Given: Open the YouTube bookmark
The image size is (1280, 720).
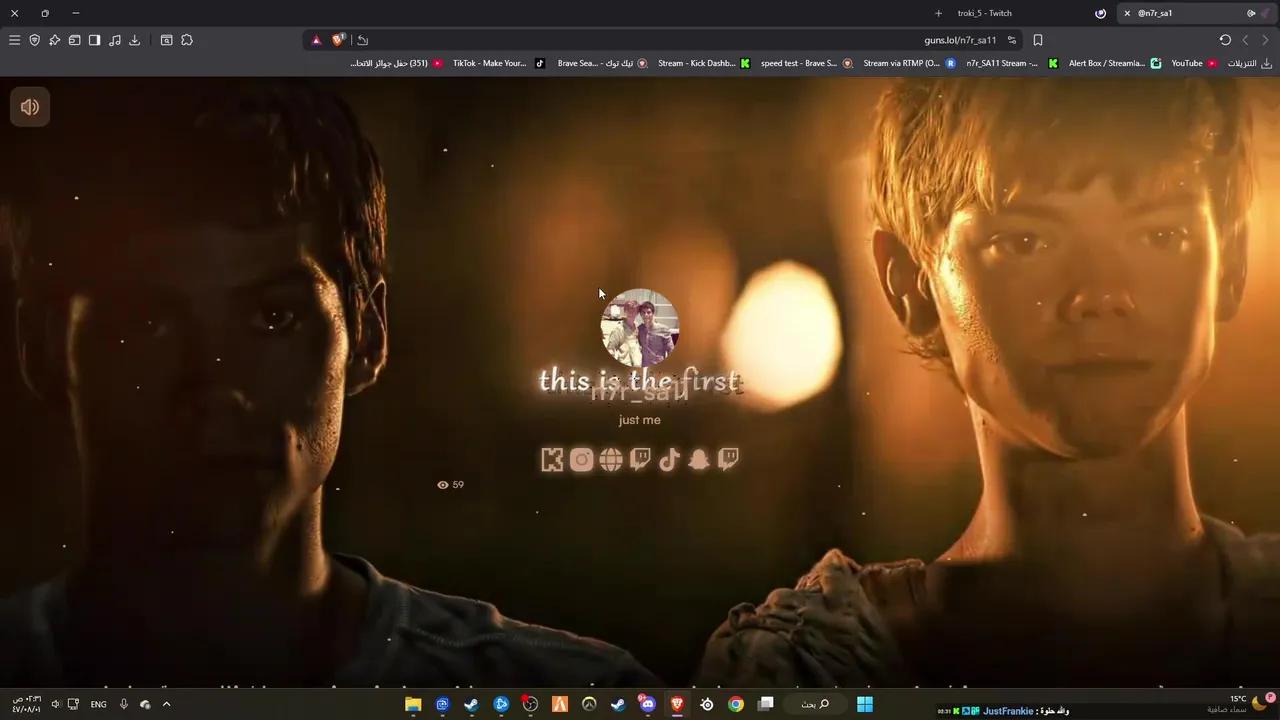Looking at the screenshot, I should (x=1195, y=63).
